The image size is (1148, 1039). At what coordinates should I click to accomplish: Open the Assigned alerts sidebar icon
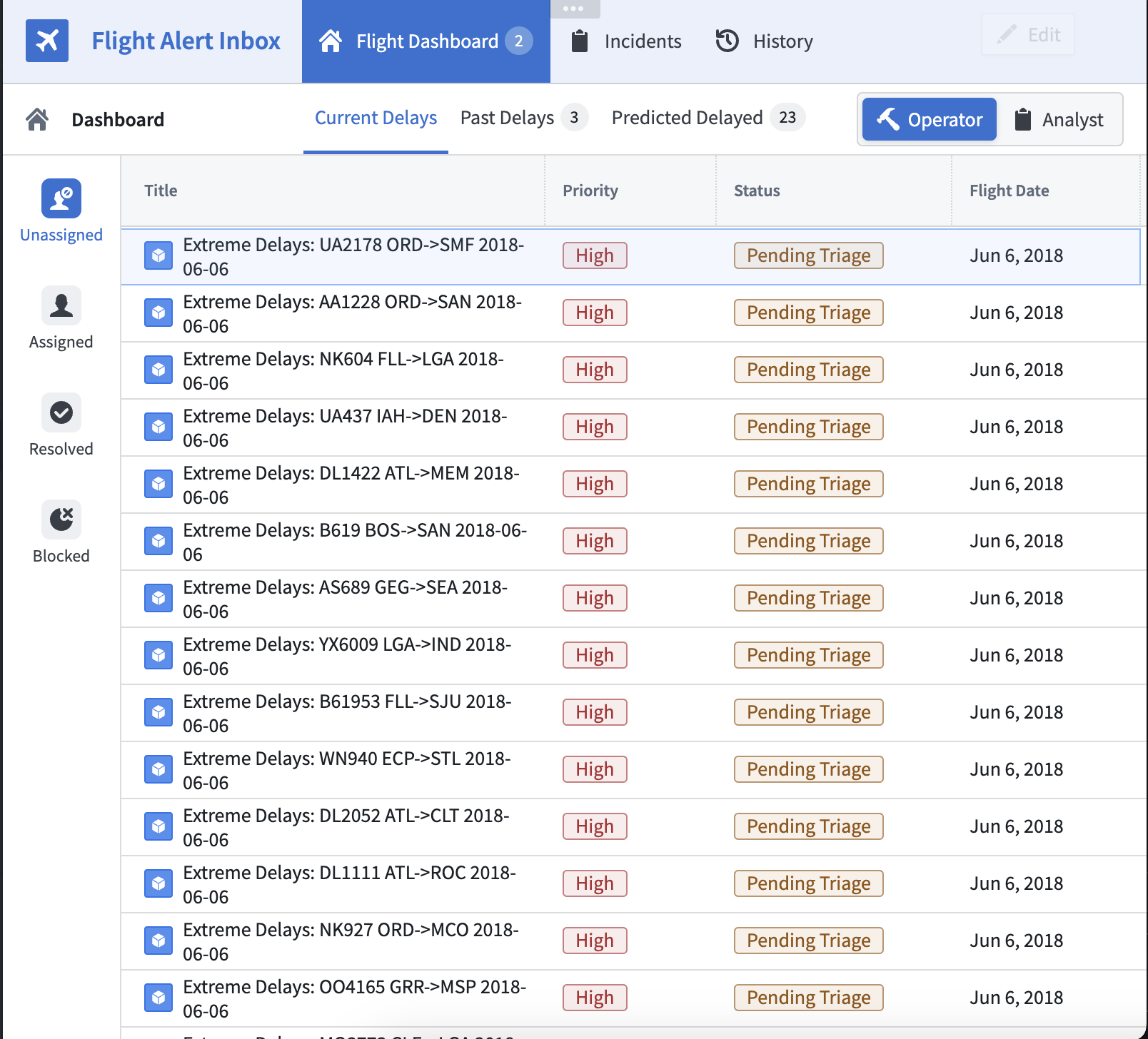pyautogui.click(x=61, y=305)
